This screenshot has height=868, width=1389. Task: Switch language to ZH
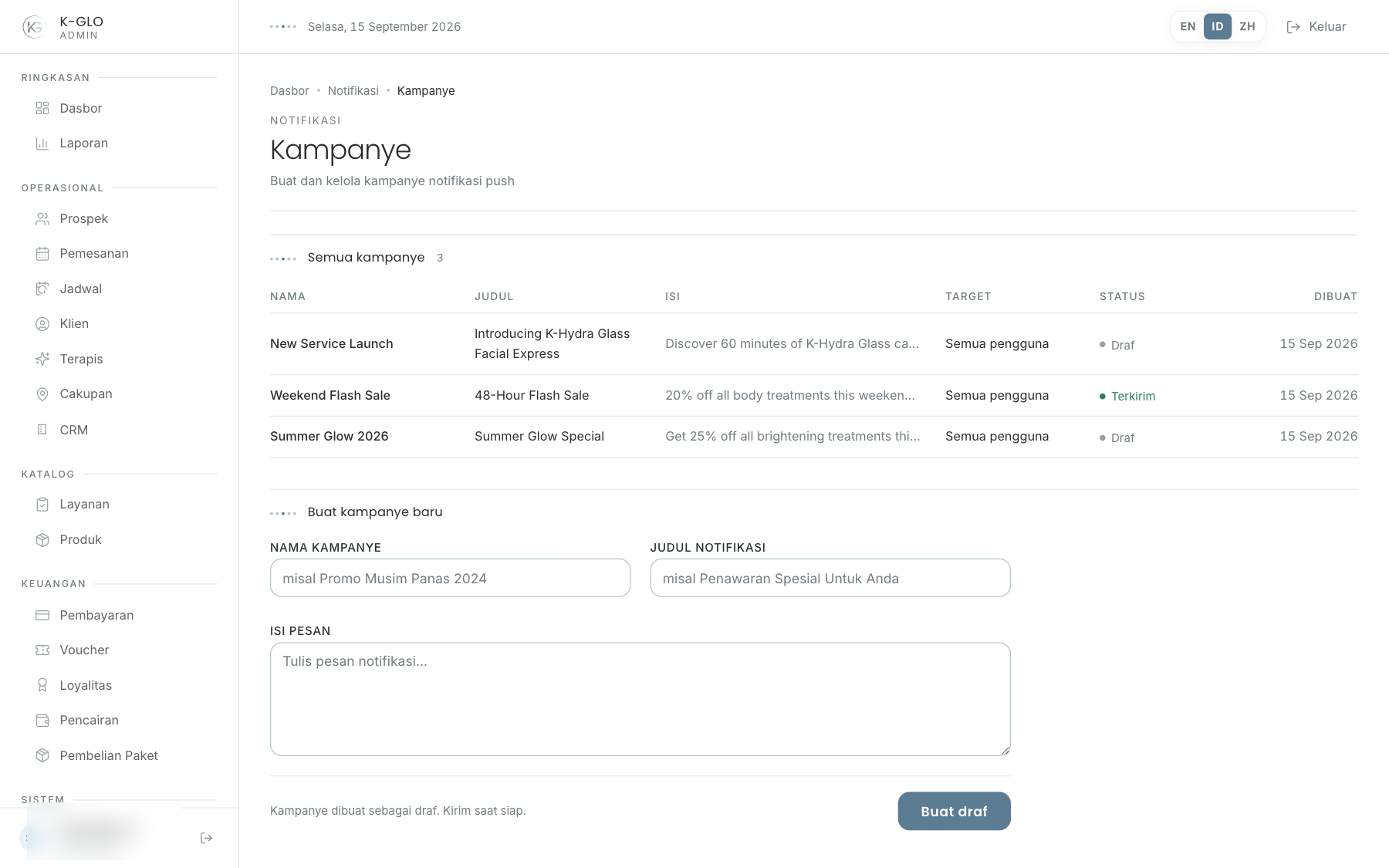click(x=1247, y=27)
